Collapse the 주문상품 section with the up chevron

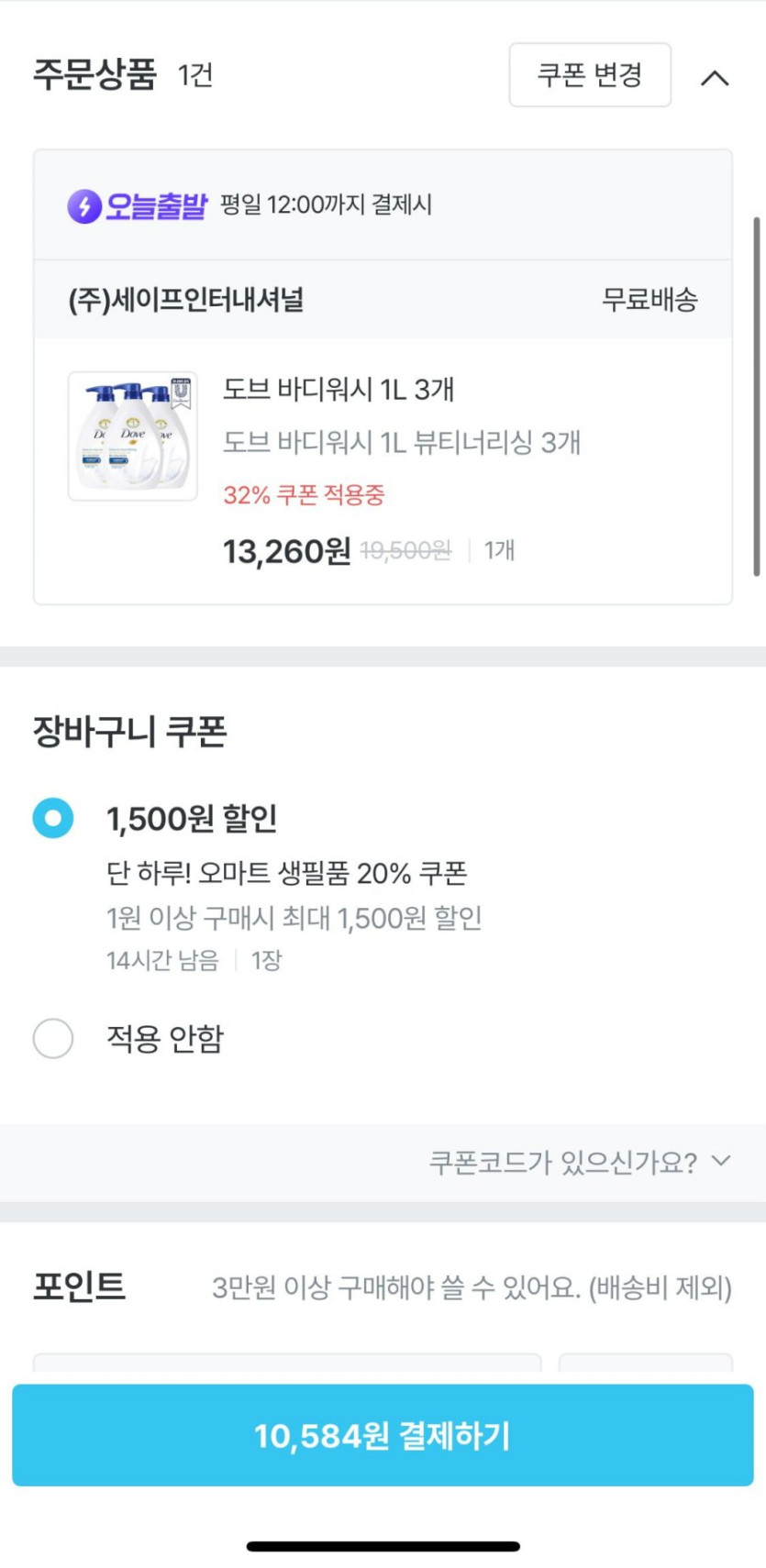[x=715, y=78]
